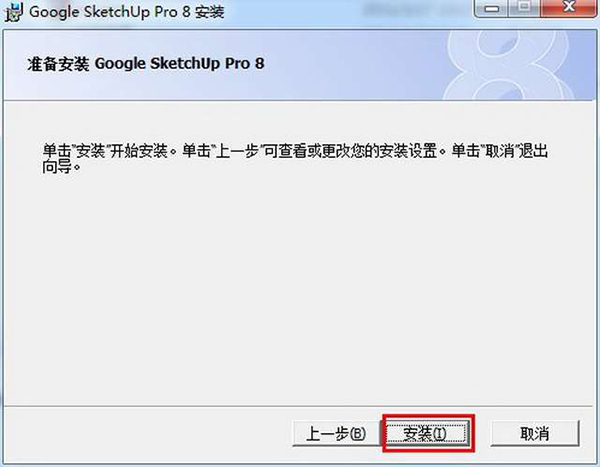Screen dimensions: 600x467
Task: Cancel setup with the 取消 button
Action: tap(535, 434)
